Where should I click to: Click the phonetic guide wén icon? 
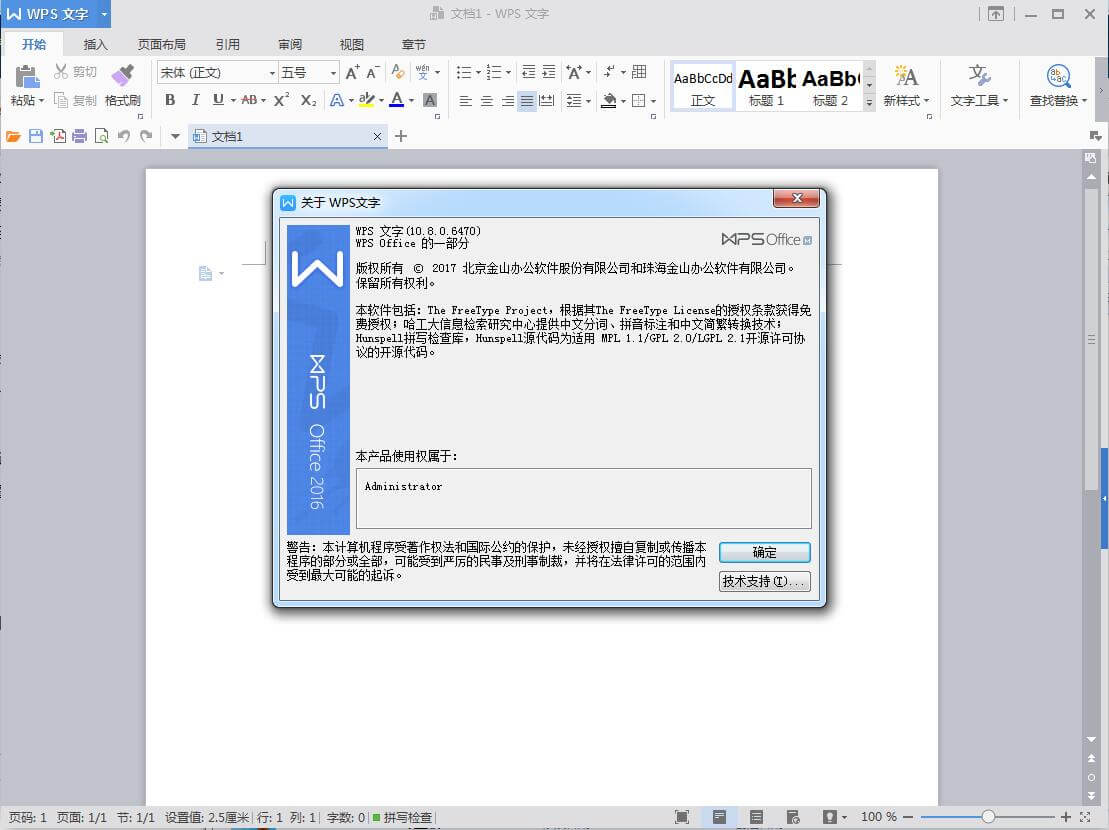click(x=423, y=72)
